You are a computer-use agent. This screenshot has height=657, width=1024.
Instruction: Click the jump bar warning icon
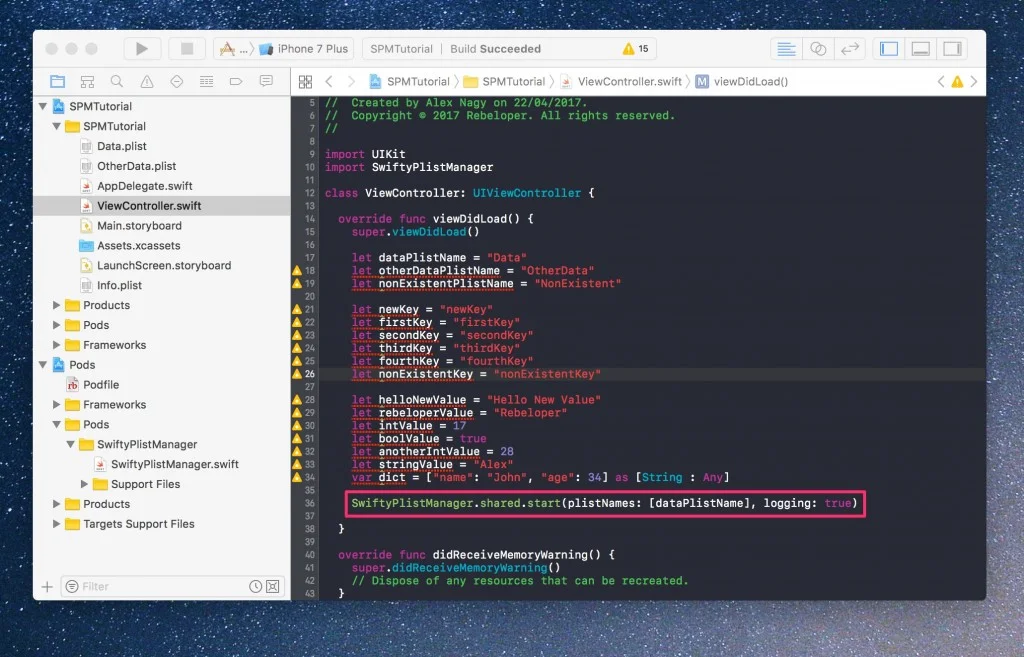point(957,82)
